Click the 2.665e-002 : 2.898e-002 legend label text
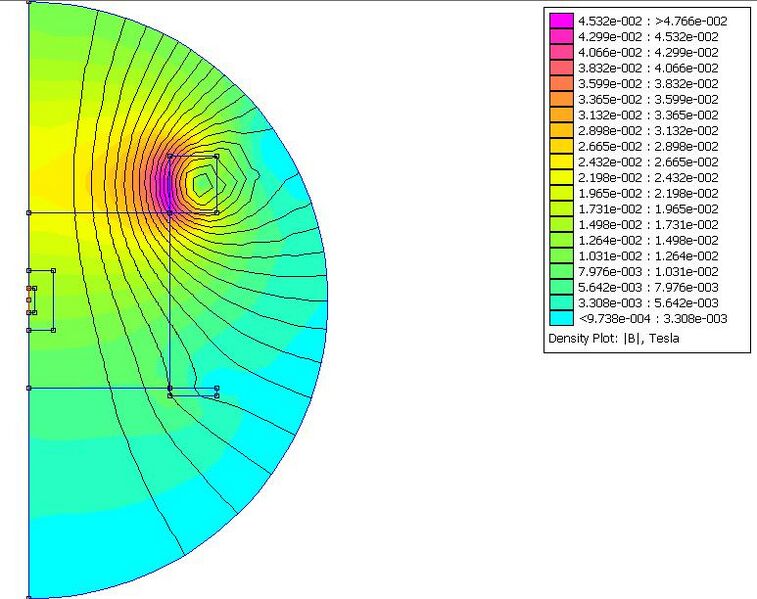Viewport: 757px width, 599px height. point(648,146)
